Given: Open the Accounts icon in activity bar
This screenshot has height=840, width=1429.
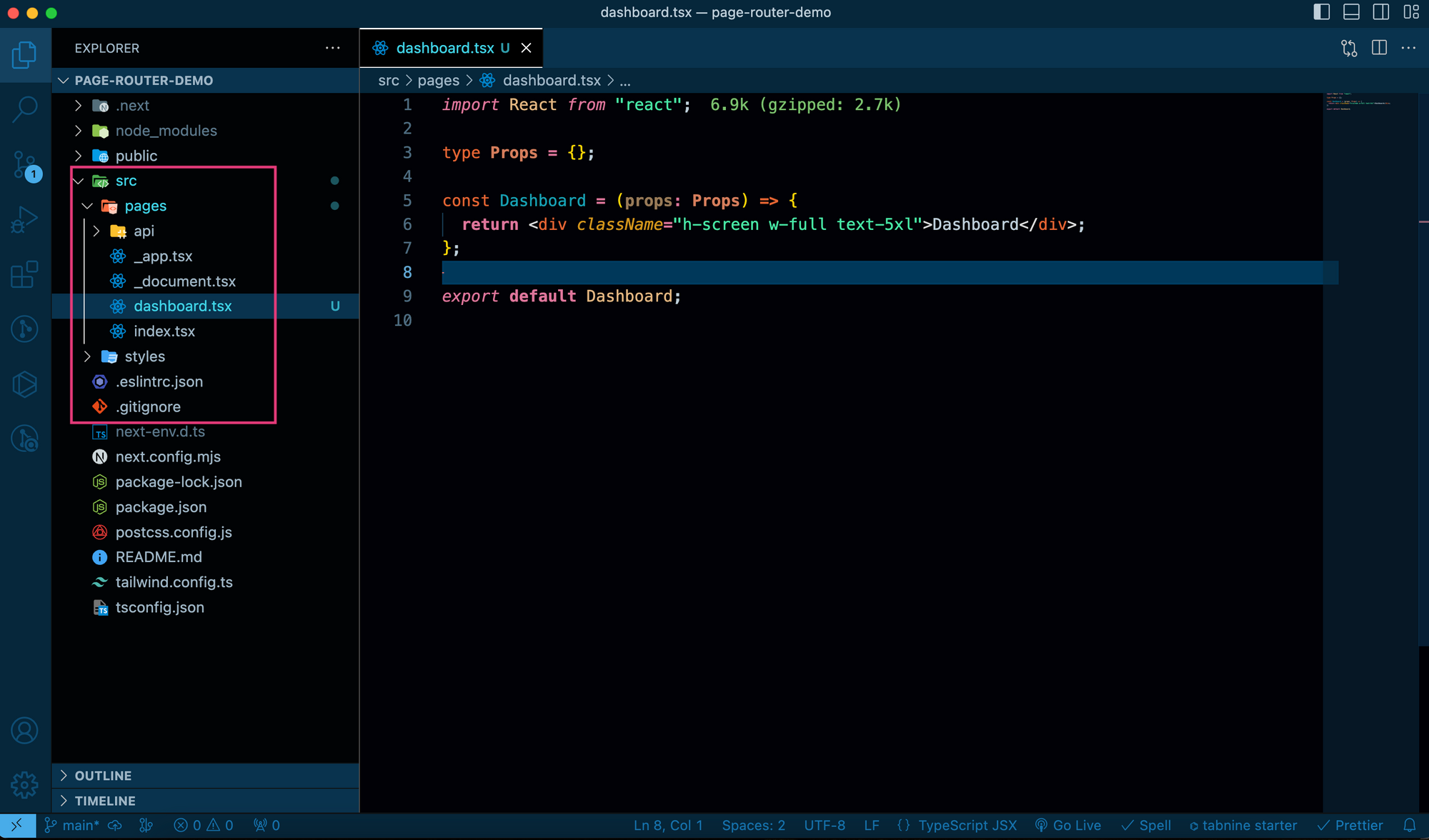Looking at the screenshot, I should (25, 730).
